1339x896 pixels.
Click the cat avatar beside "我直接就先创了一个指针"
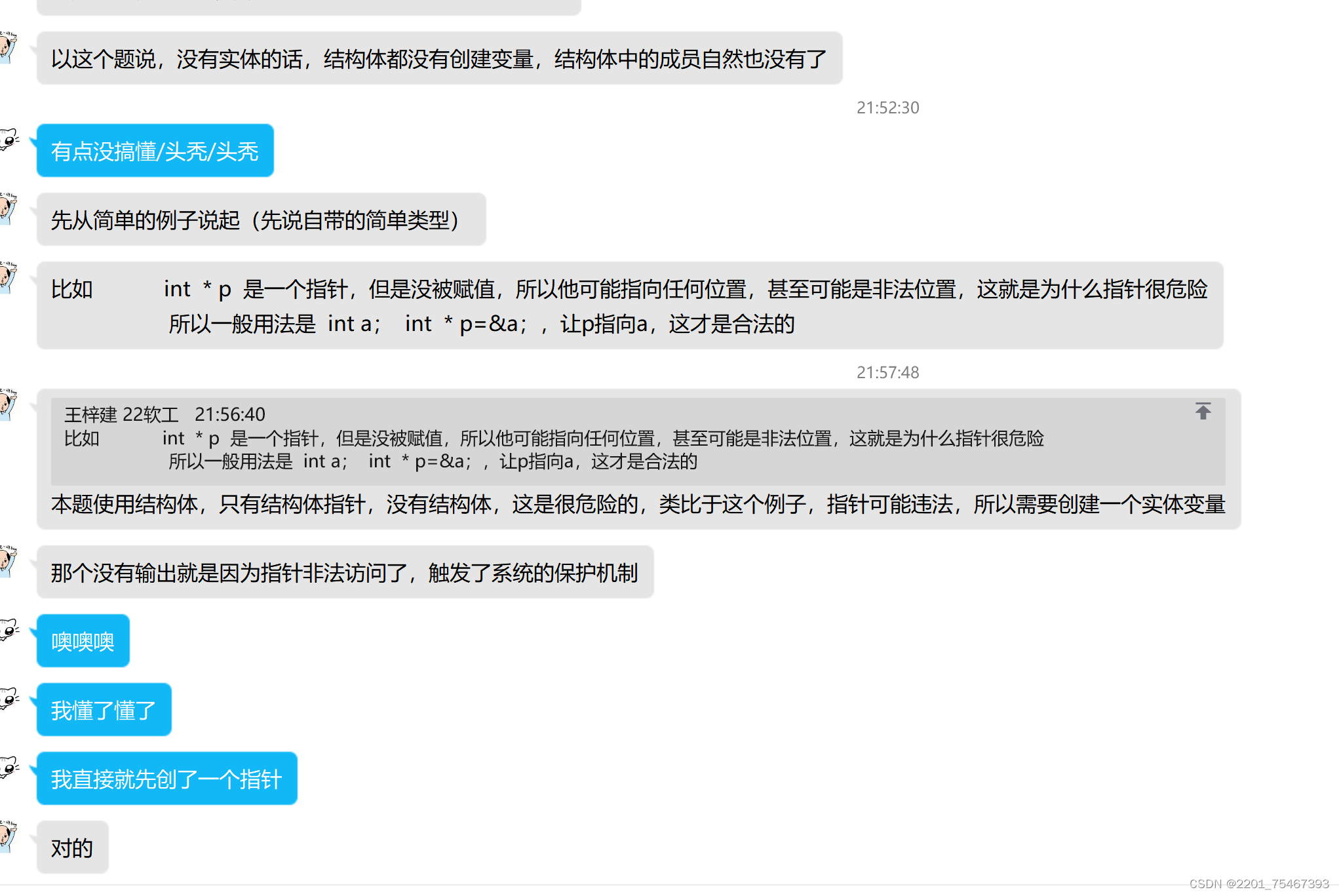coord(7,767)
